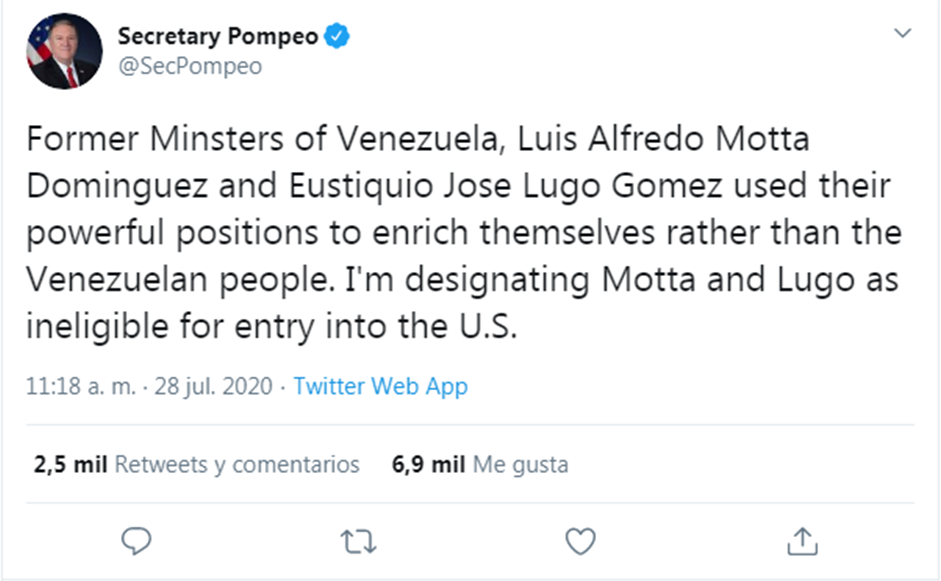Open the Secretary Pompeo display name link
941x581 pixels.
(x=218, y=37)
